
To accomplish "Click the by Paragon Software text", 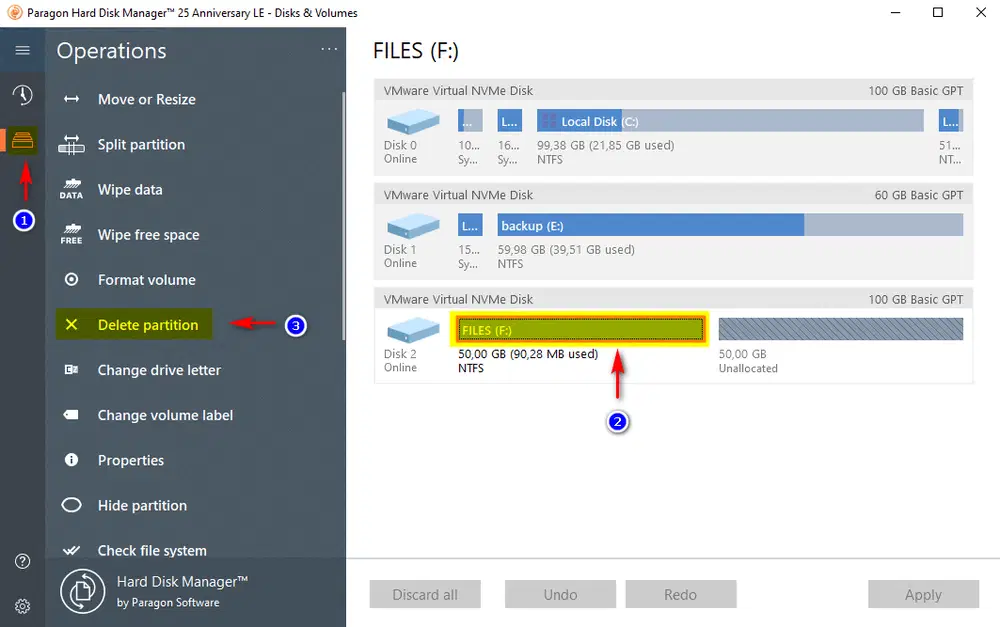I will tap(168, 602).
